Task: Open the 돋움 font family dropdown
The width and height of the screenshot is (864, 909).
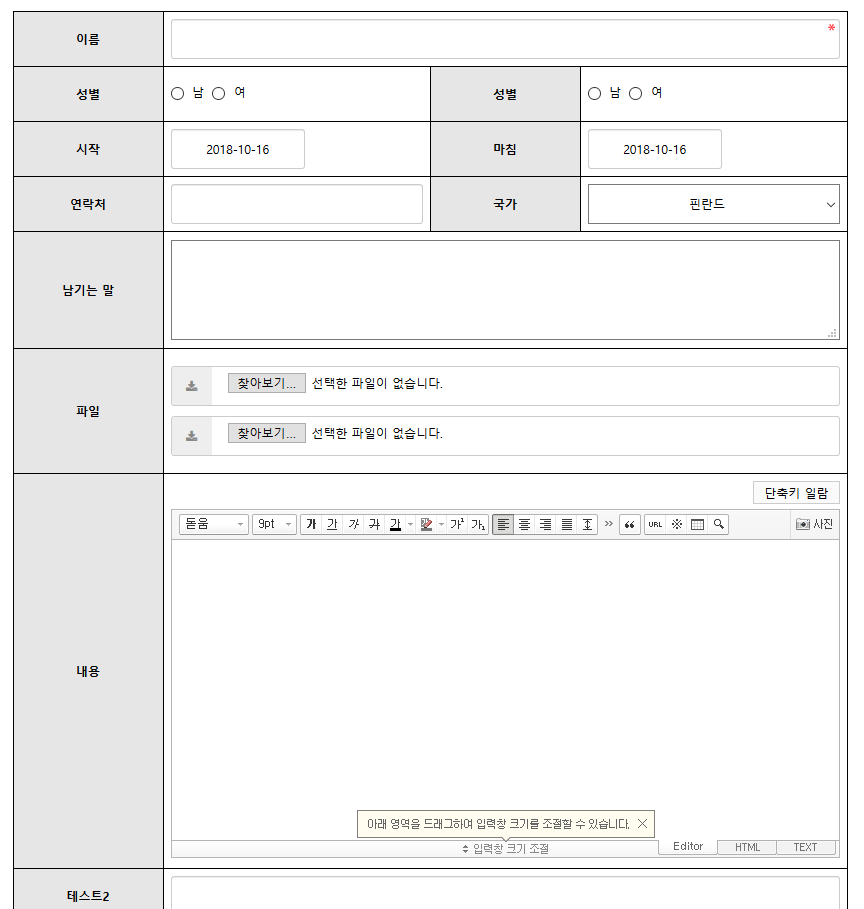Action: coord(213,524)
